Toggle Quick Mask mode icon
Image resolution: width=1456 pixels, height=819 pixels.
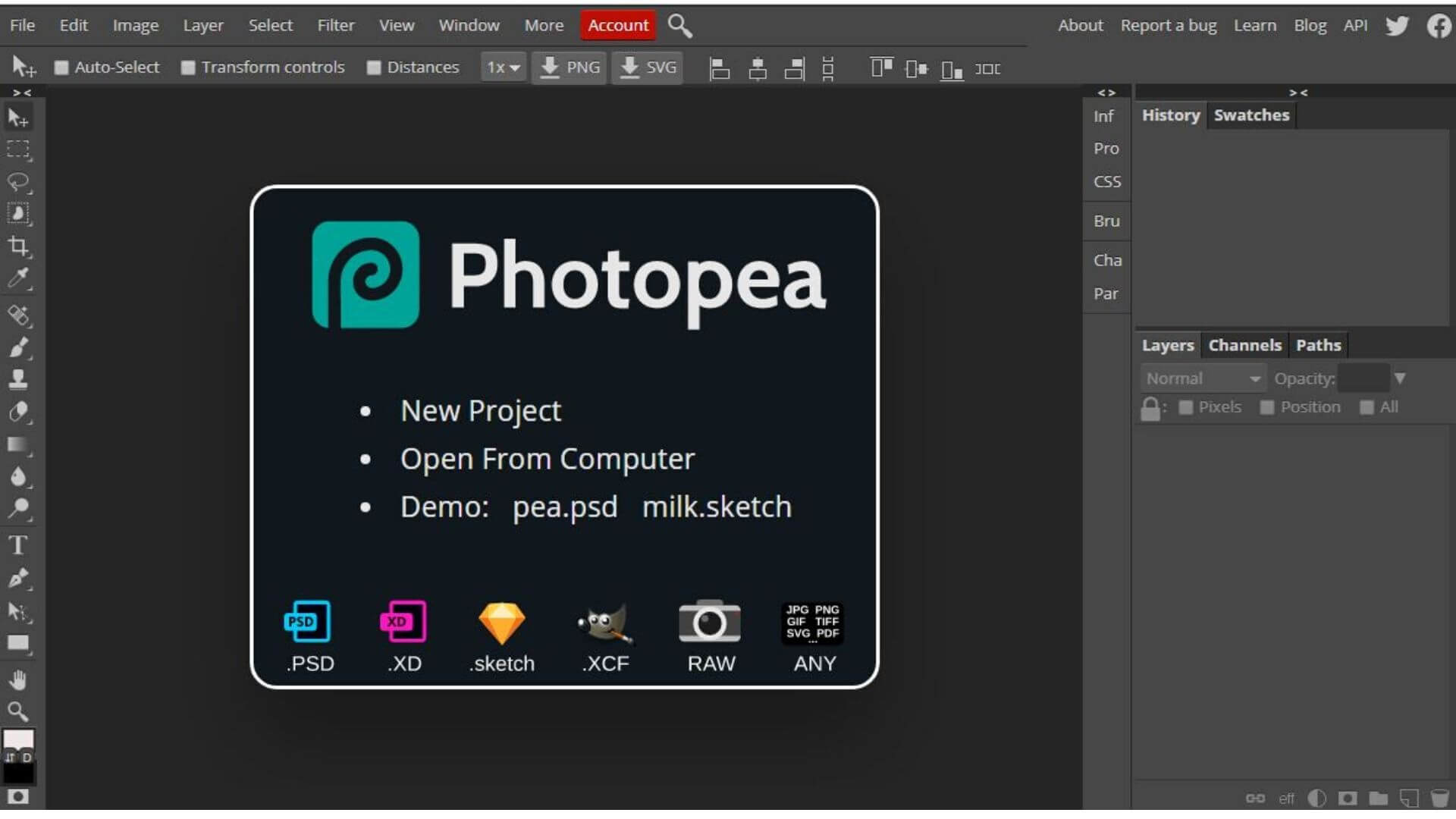click(x=18, y=797)
